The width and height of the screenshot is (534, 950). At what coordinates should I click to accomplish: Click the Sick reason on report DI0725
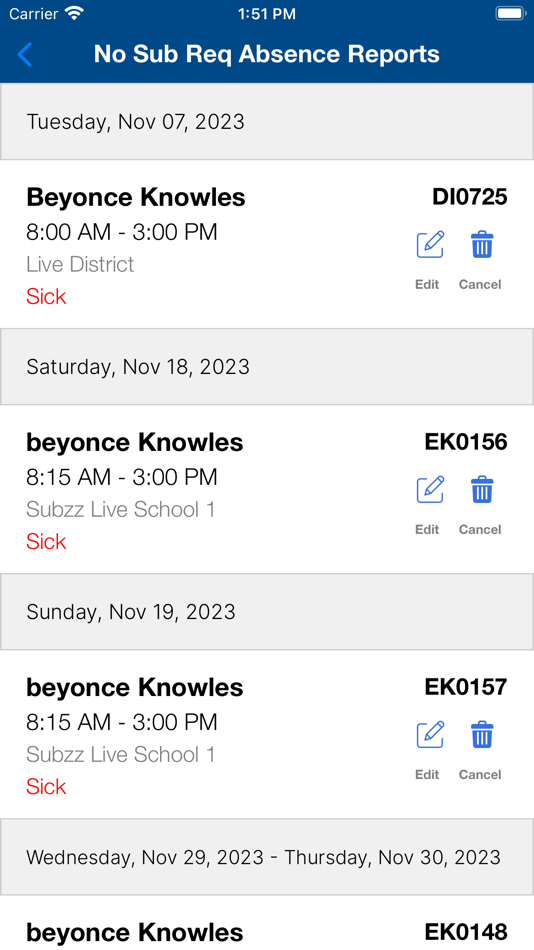46,296
